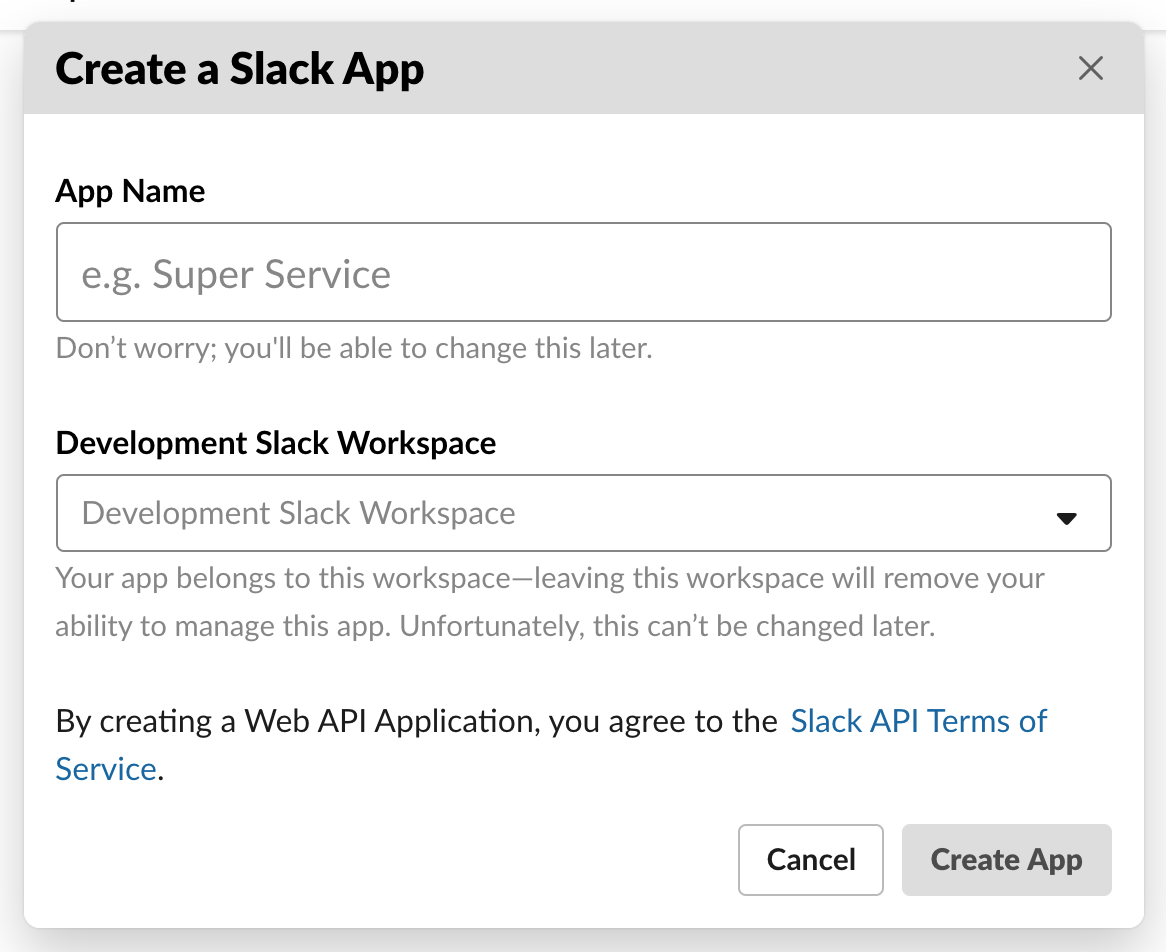Click the App Name text field
1166x952 pixels.
pyautogui.click(x=583, y=272)
